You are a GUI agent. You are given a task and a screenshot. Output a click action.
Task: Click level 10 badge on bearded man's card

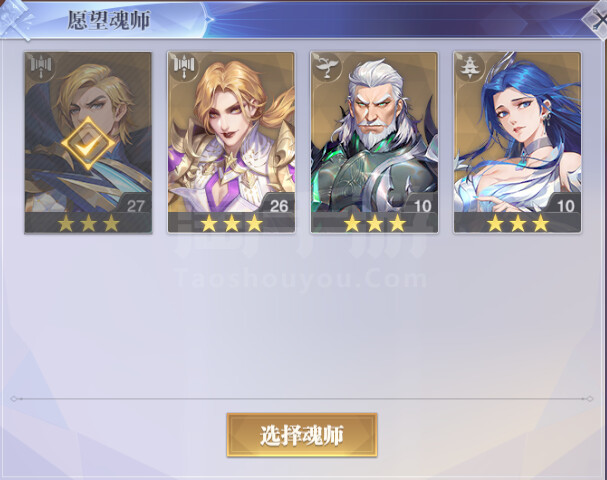coord(422,206)
